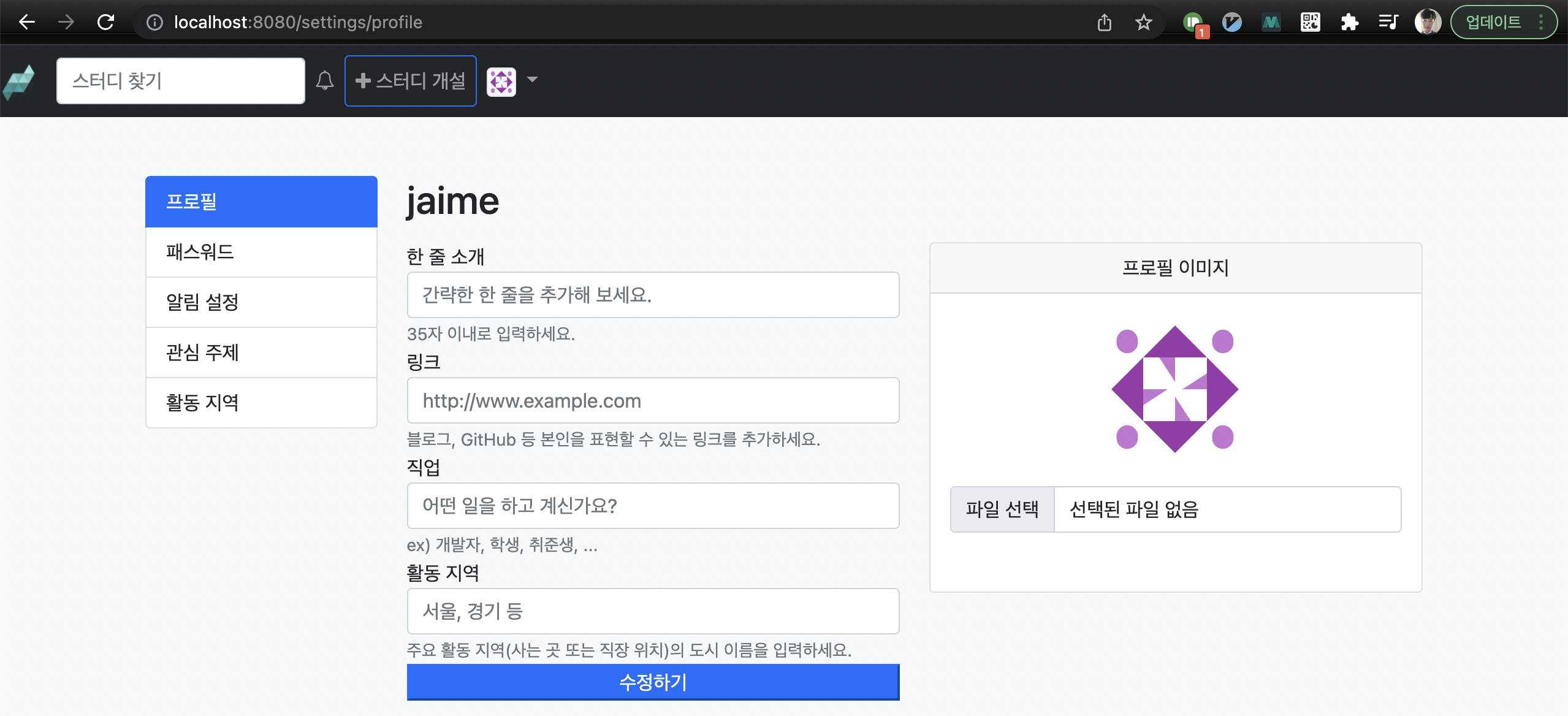
Task: Click the 스터디 개설 button
Action: 411,81
